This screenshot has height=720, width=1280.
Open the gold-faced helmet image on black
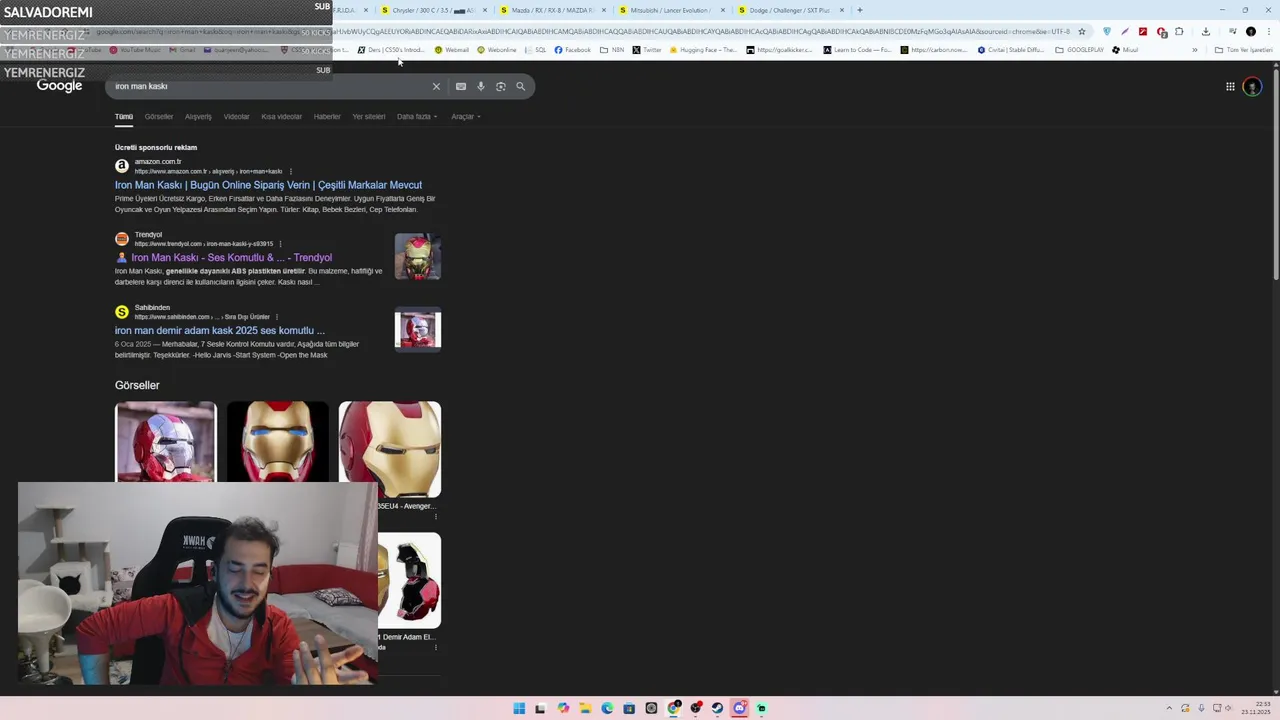tap(278, 442)
